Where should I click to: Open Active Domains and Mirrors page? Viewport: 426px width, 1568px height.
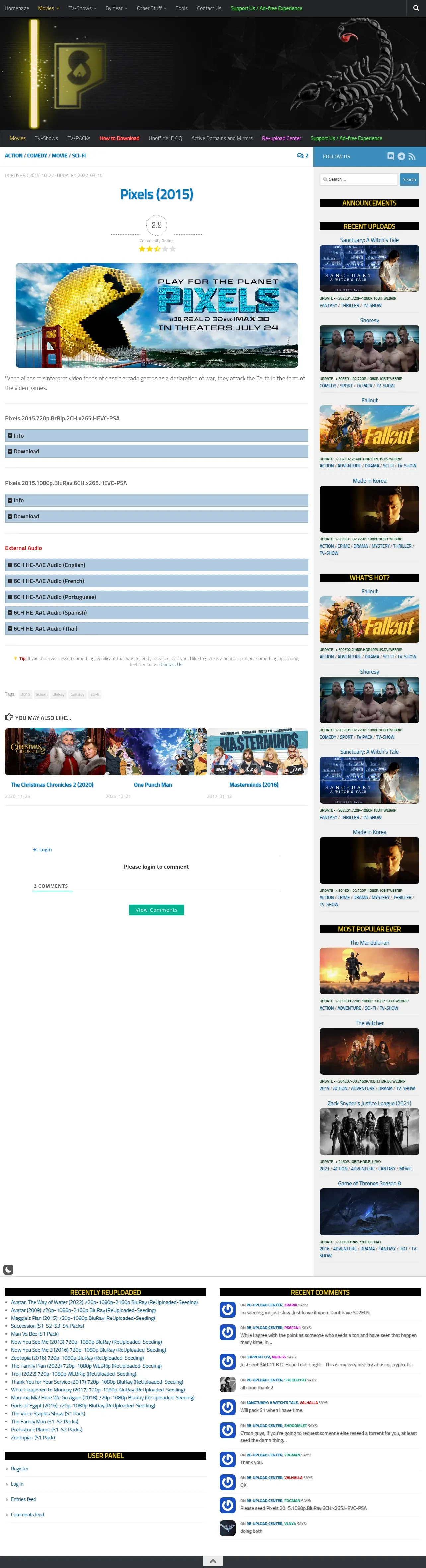click(222, 138)
